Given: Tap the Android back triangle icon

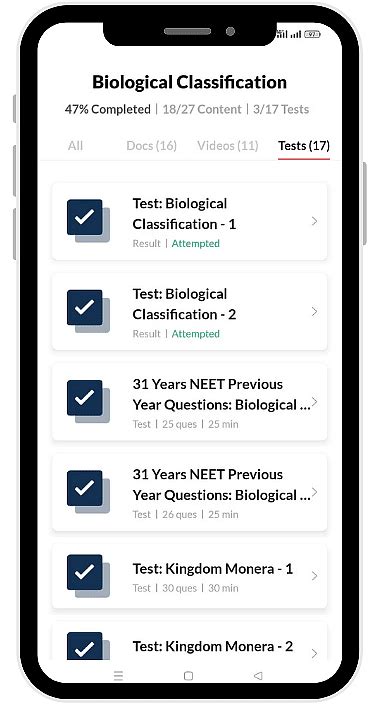Looking at the screenshot, I should [258, 675].
